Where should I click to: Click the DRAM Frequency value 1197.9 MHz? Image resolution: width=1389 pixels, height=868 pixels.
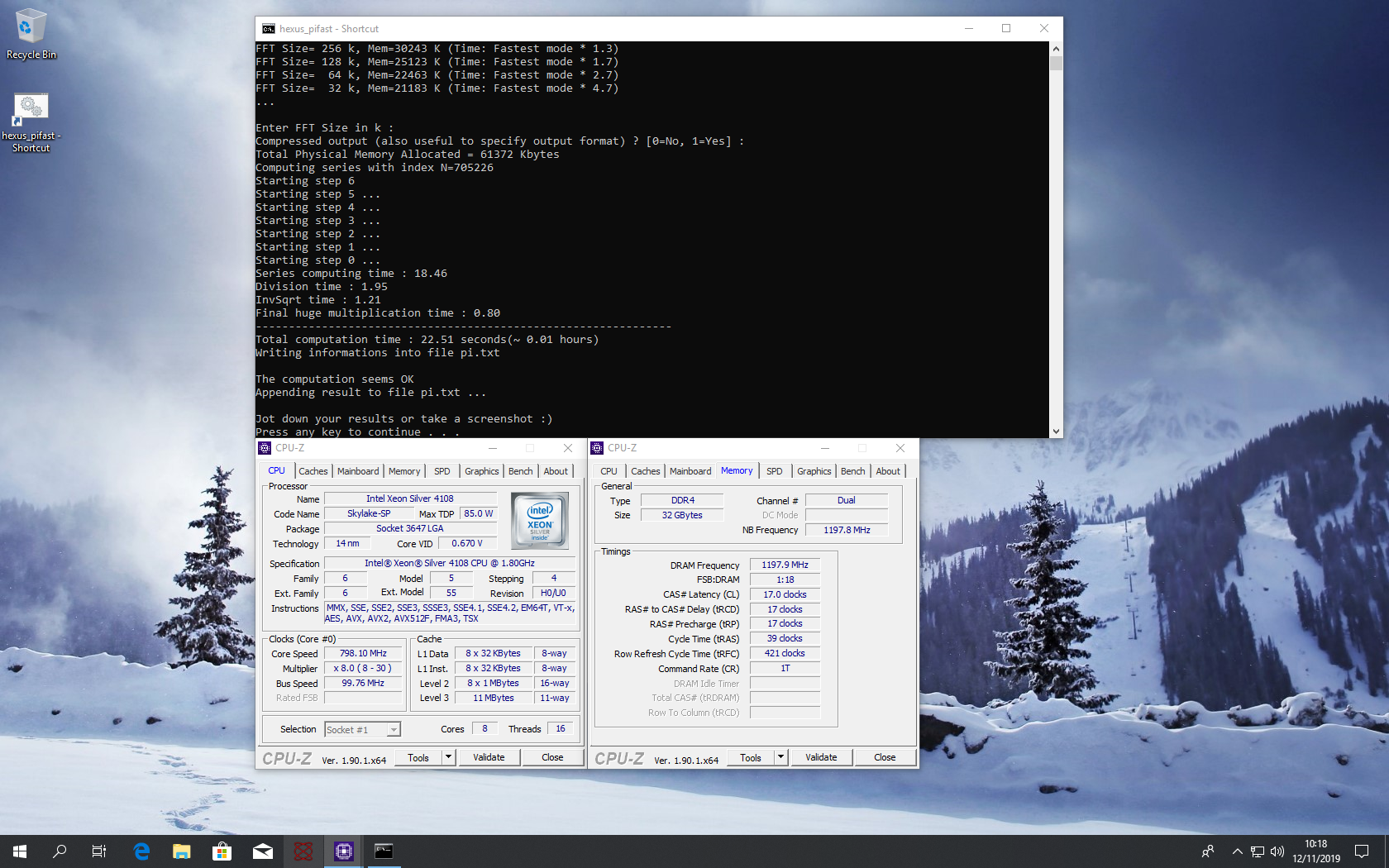(x=785, y=565)
